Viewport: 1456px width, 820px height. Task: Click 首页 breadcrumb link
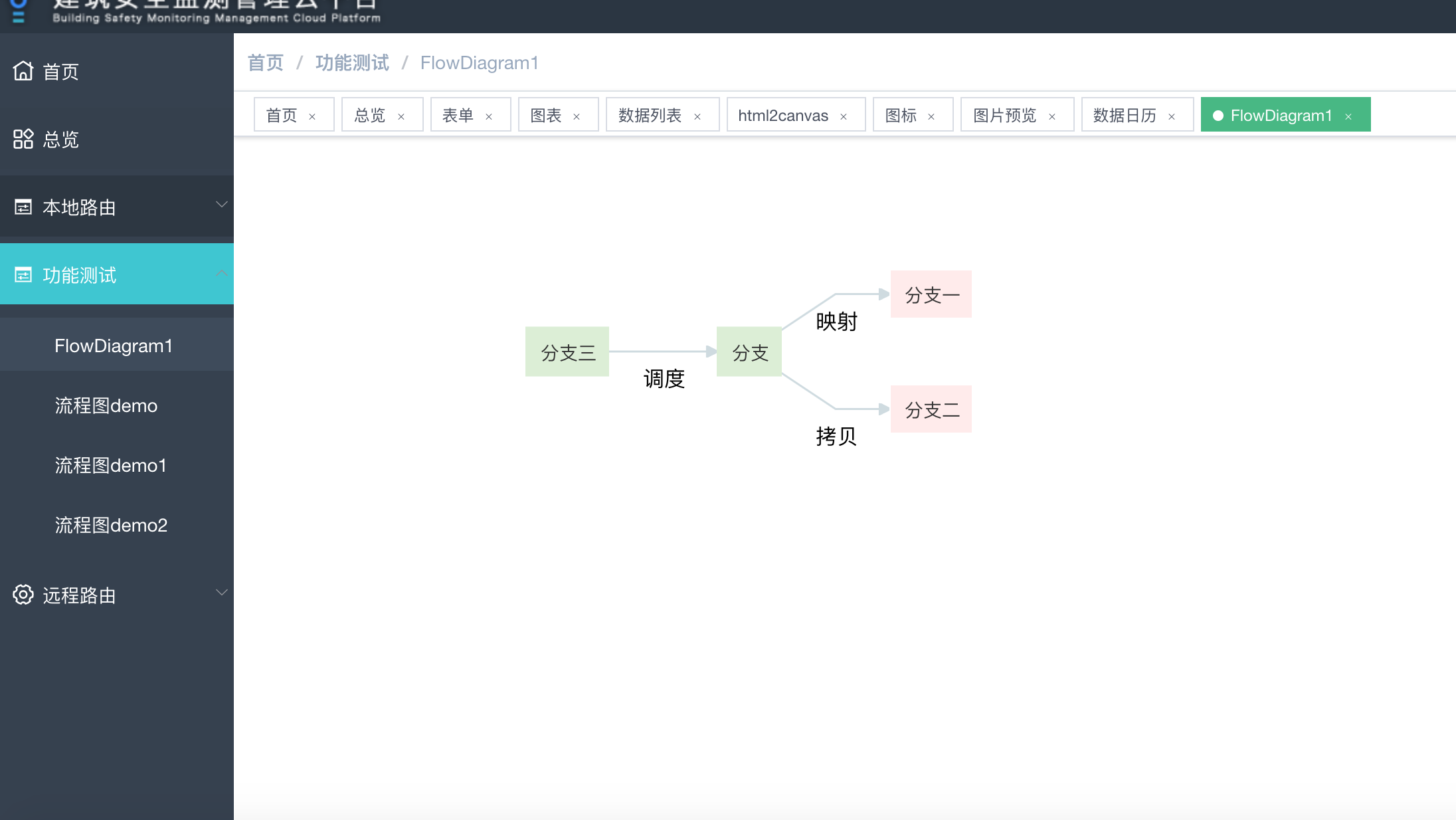click(x=266, y=63)
